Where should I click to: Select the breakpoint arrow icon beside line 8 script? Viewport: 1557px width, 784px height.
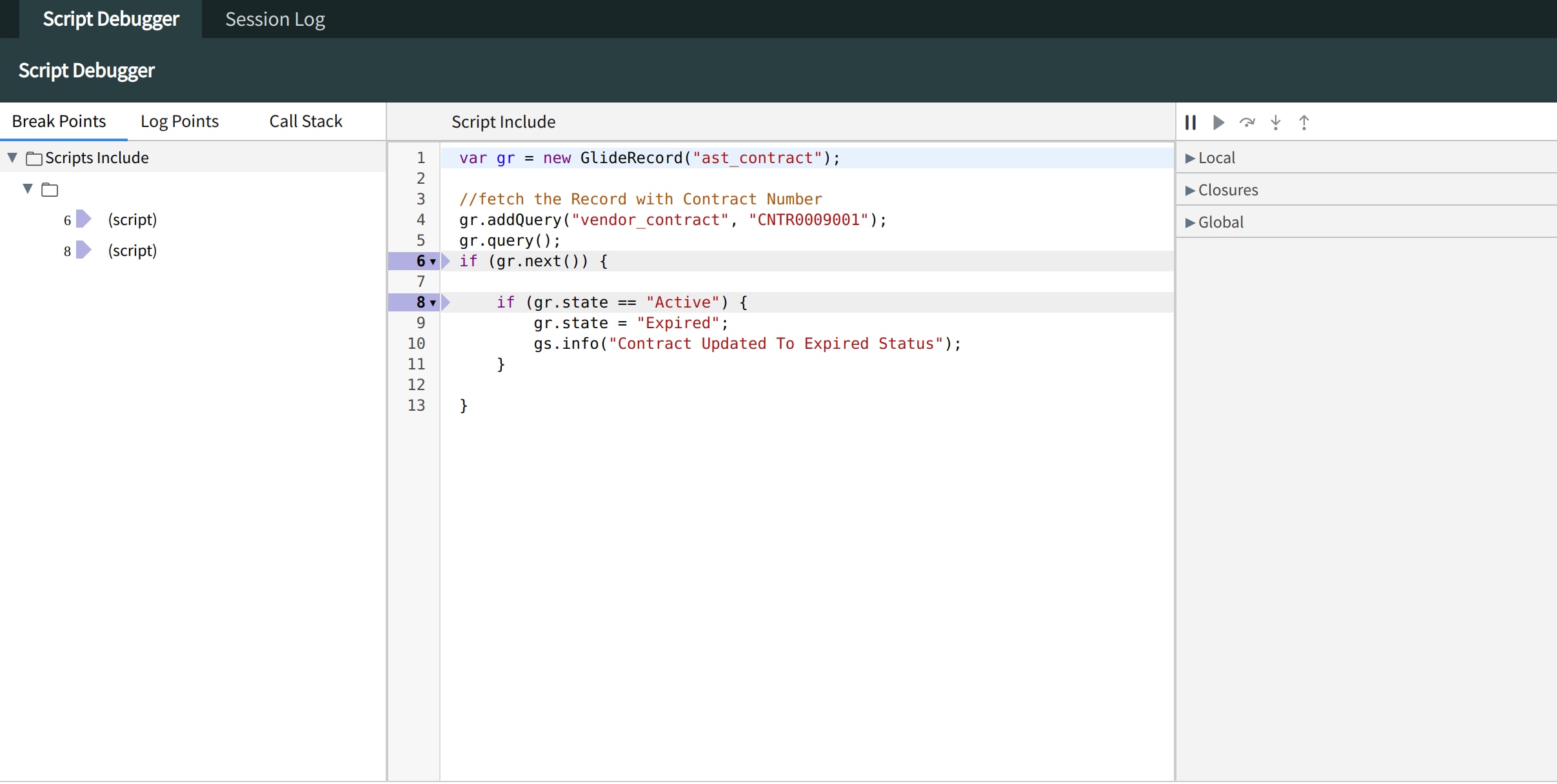83,250
